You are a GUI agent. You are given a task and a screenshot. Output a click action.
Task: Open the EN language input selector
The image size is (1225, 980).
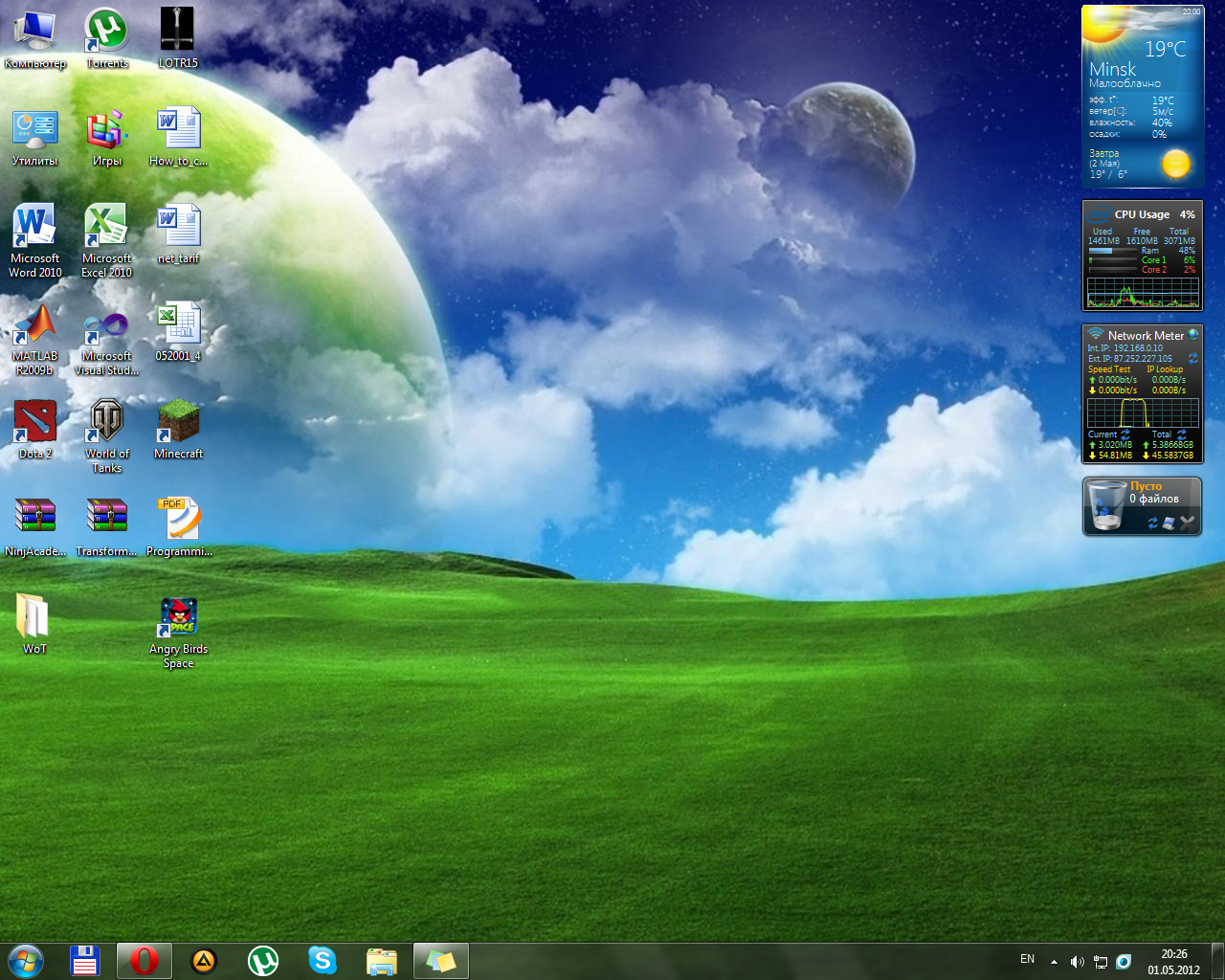point(1027,959)
